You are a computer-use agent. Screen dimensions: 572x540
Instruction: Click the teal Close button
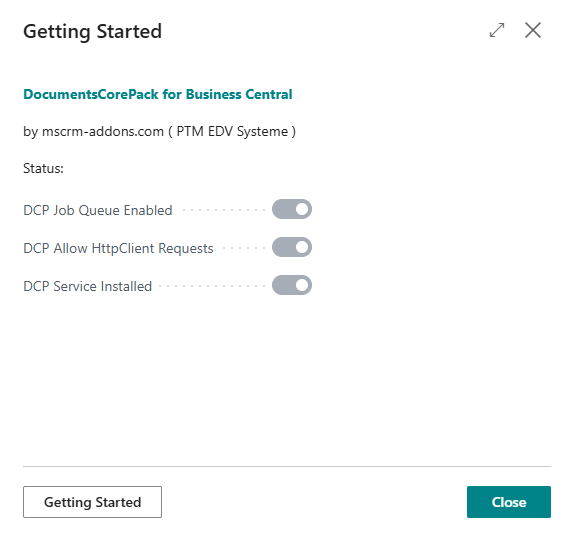click(509, 502)
